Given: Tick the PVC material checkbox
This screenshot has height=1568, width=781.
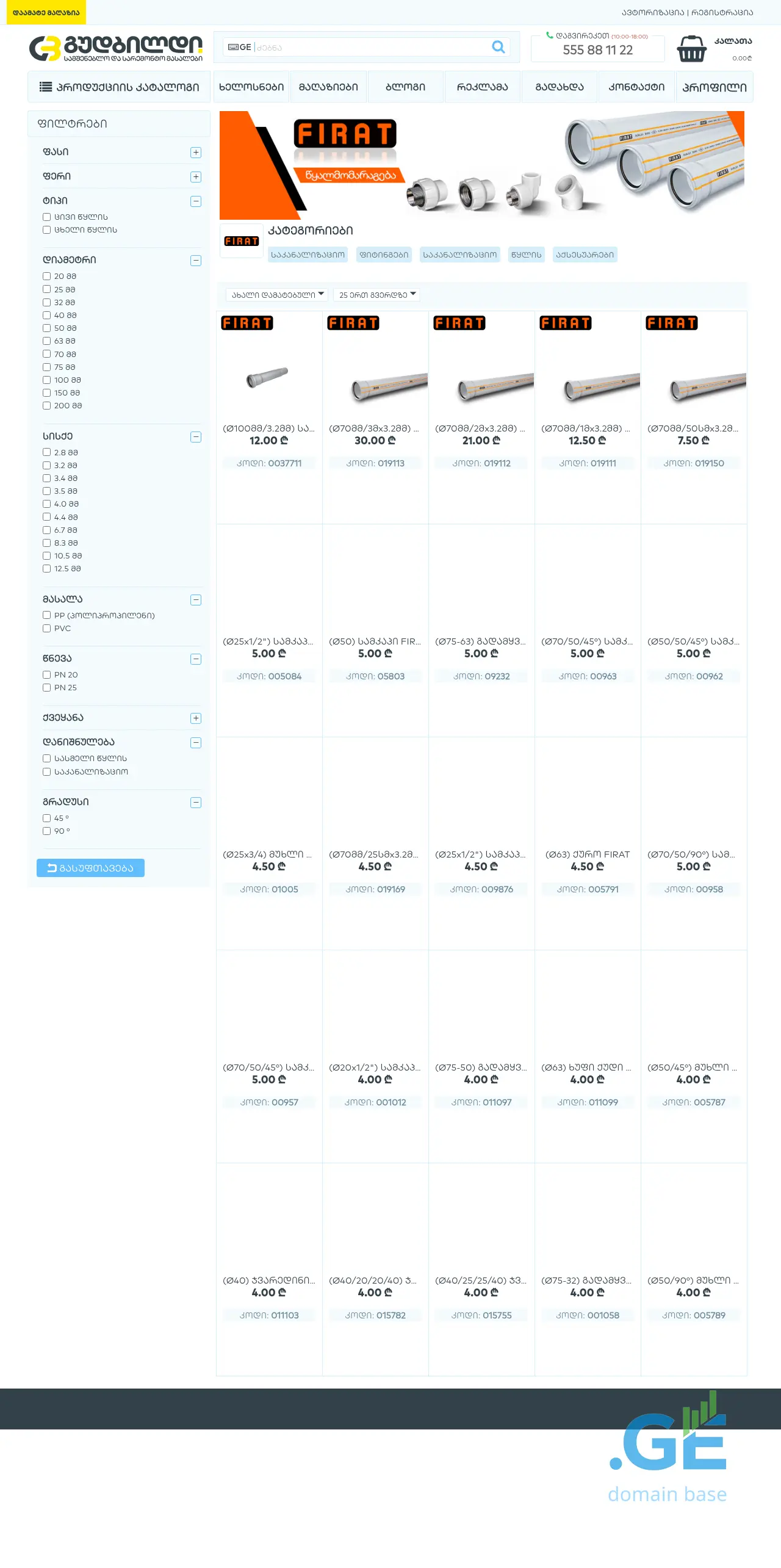Looking at the screenshot, I should click(x=46, y=629).
